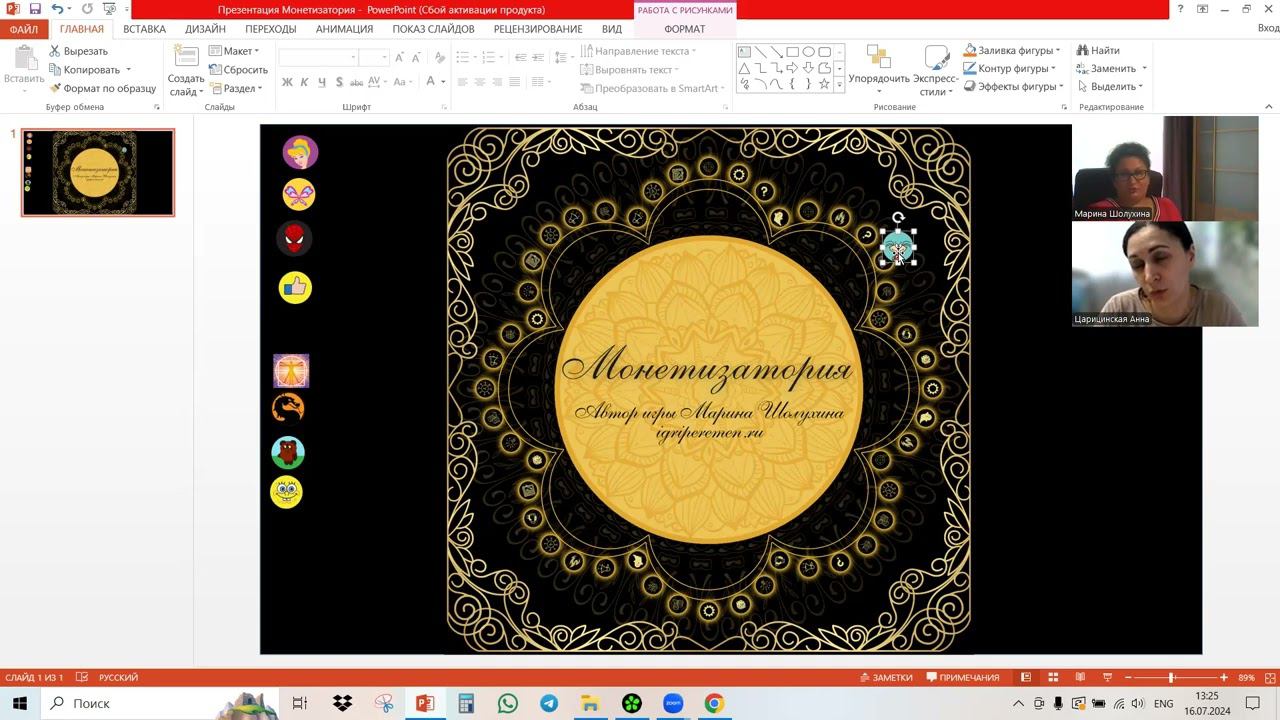Launch Google Chrome from the taskbar
Viewport: 1280px width, 720px height.
713,704
